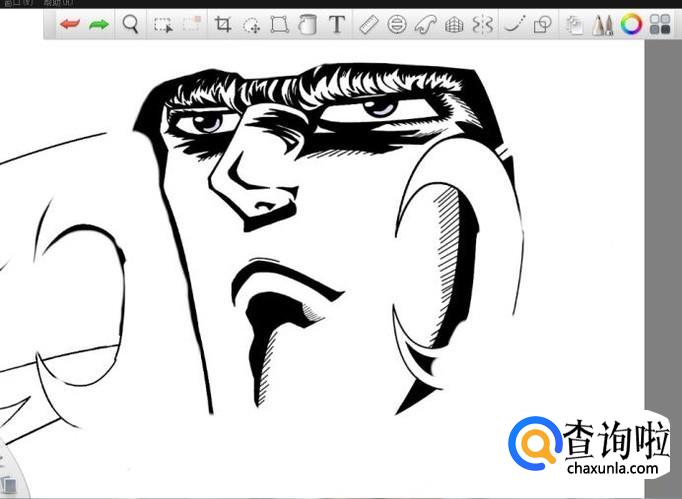Viewport: 682px width, 499px height.
Task: Select the Zoom magnifier tool
Action: coord(130,24)
